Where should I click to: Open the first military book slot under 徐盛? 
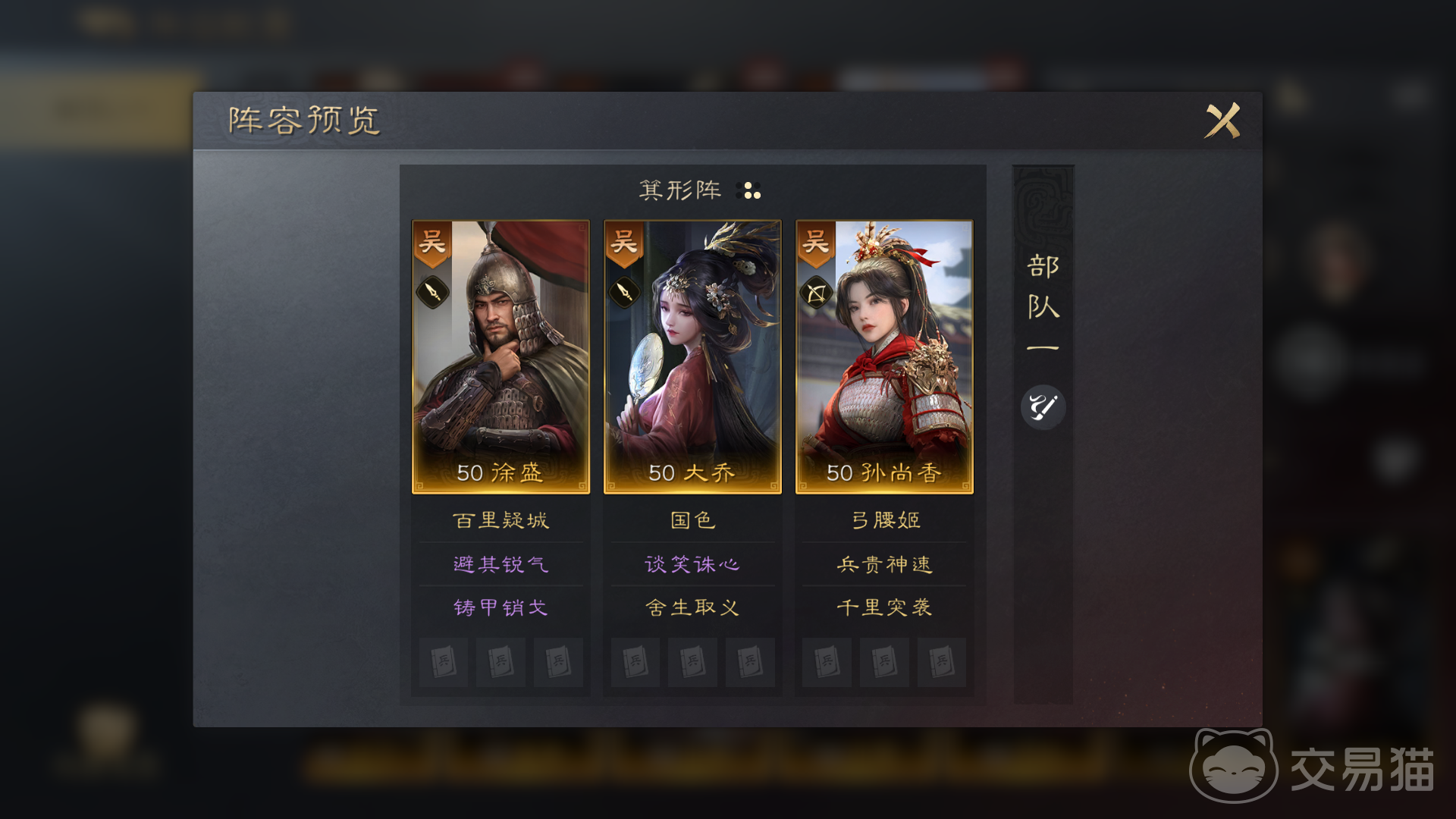tap(444, 662)
